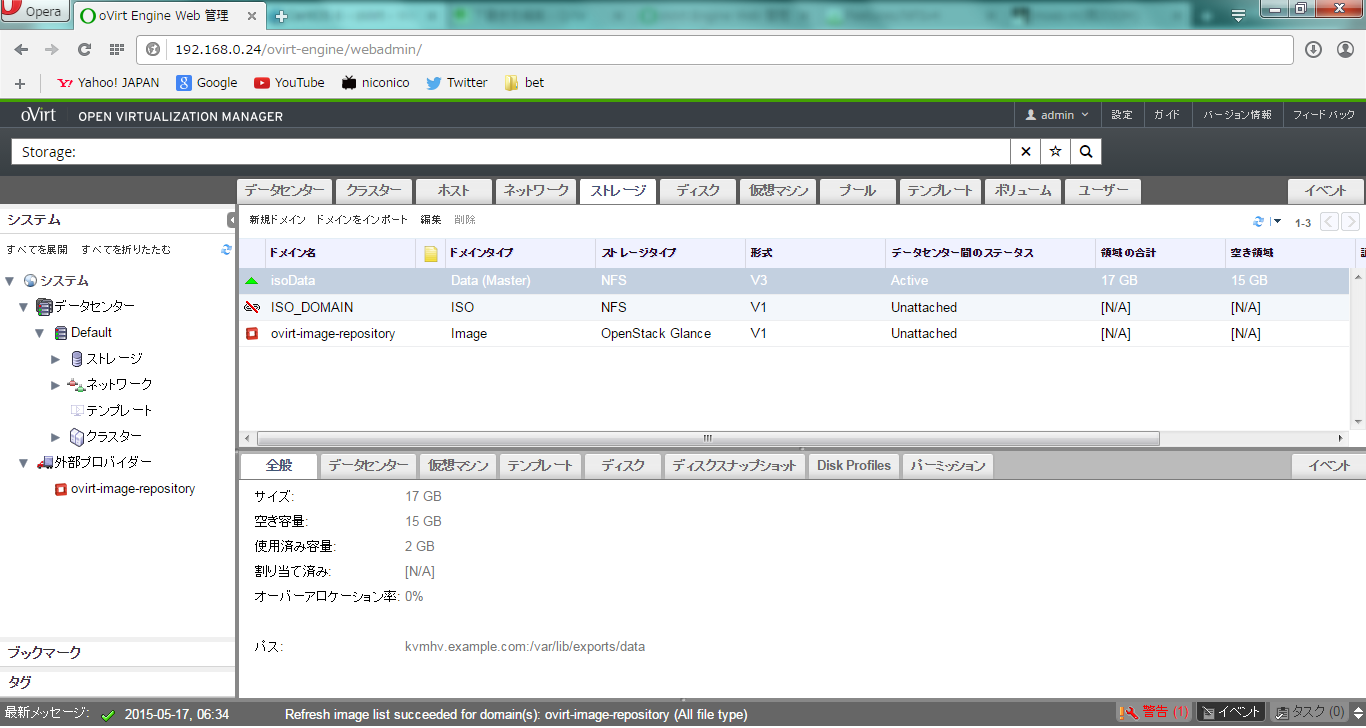Open the refresh interval dropdown arrow
Viewport: 1366px width, 728px height.
click(1276, 222)
